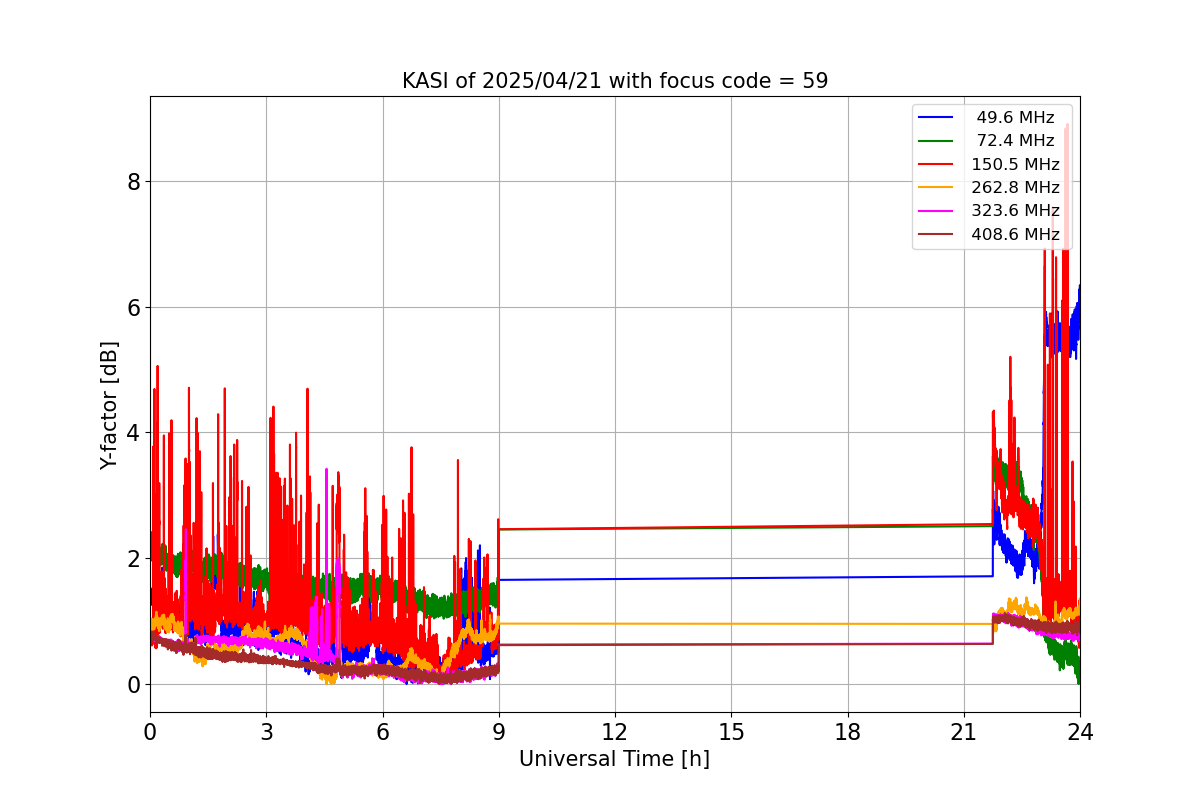Click y-axis tick label 4
The height and width of the screenshot is (800, 1200).
[133, 433]
